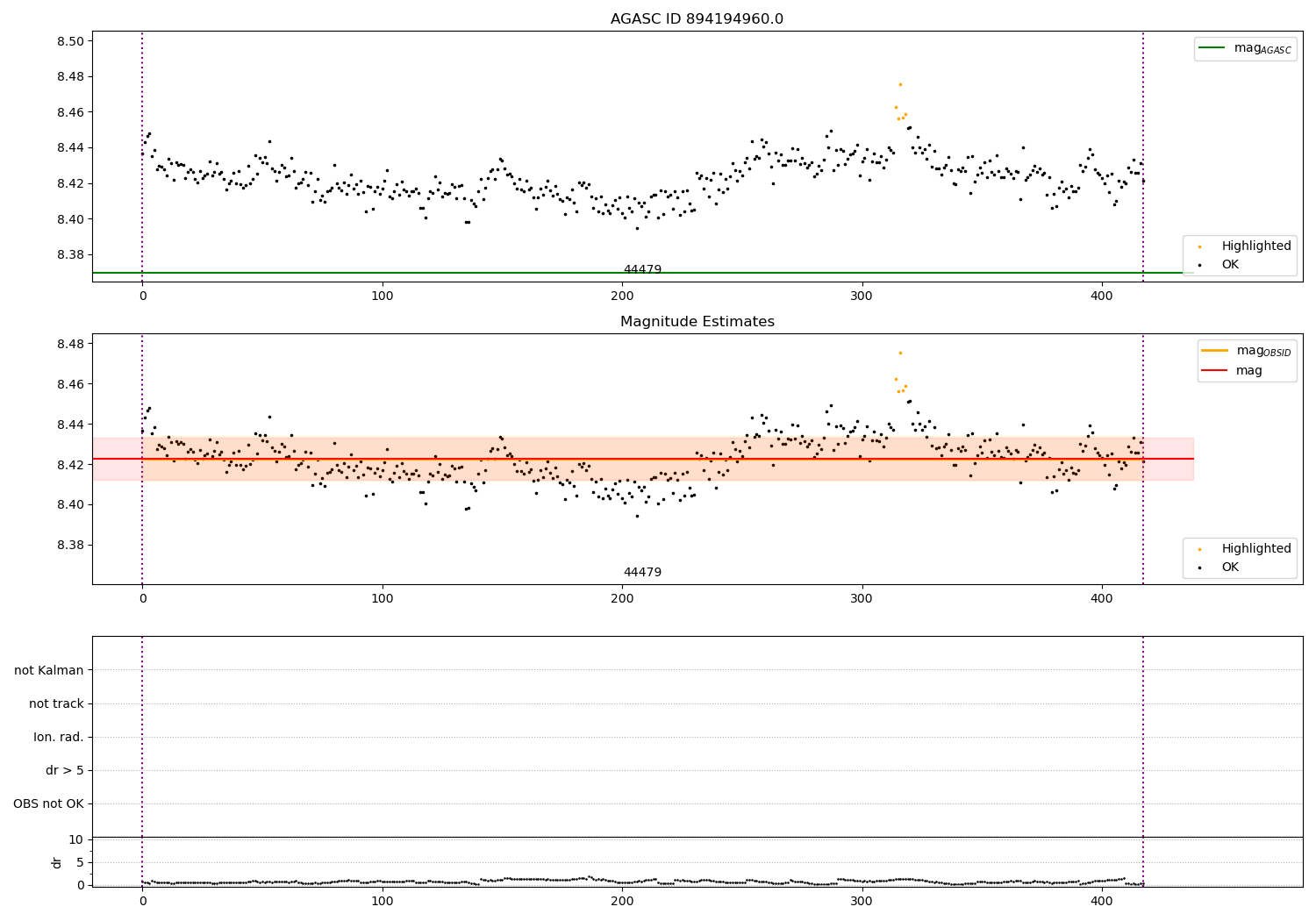Viewport: 1316px width, 921px height.
Task: Click 'Highlighted' in the top plot legend
Action: (x=1256, y=246)
